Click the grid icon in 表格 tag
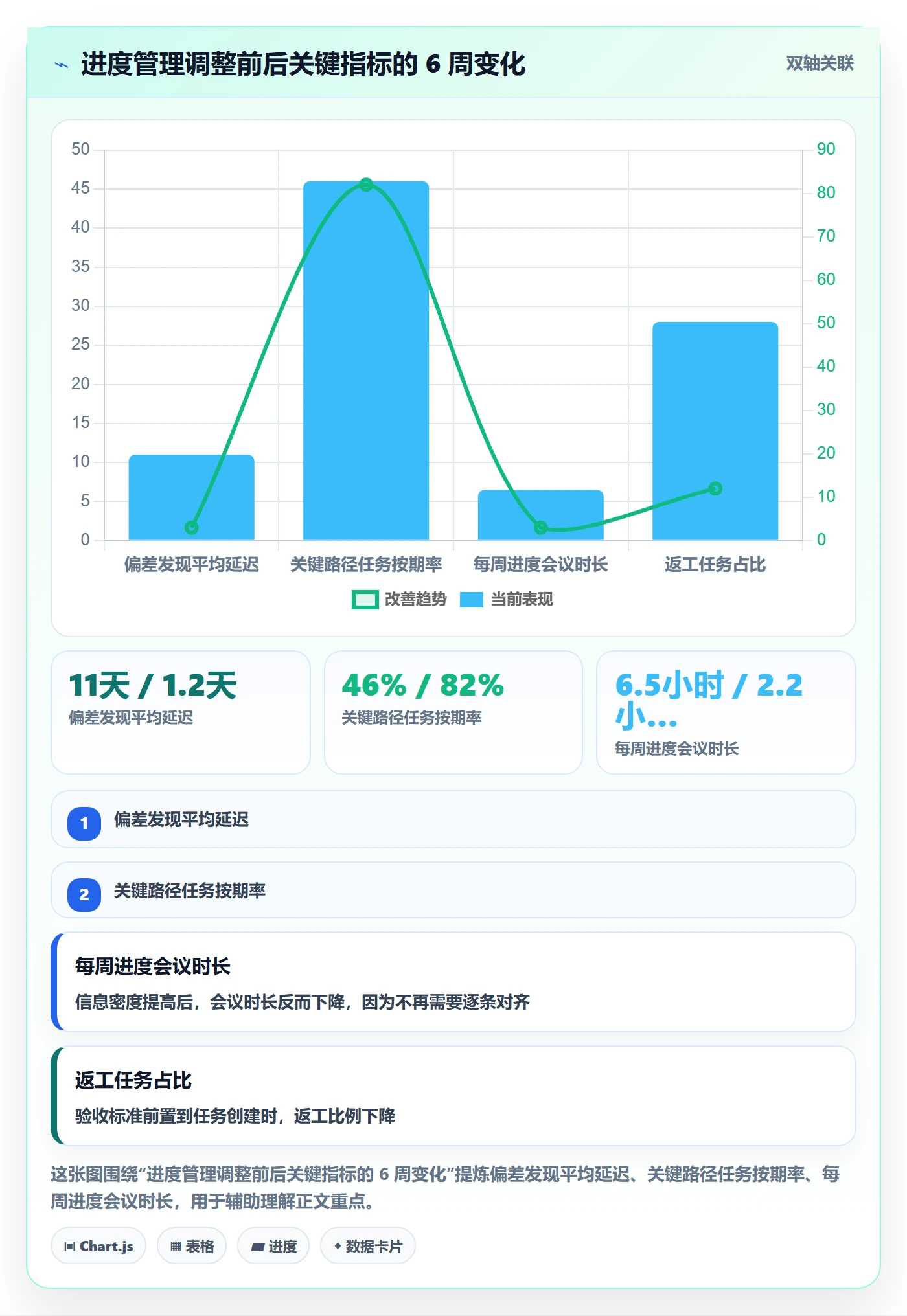The height and width of the screenshot is (1316, 907). [176, 1247]
